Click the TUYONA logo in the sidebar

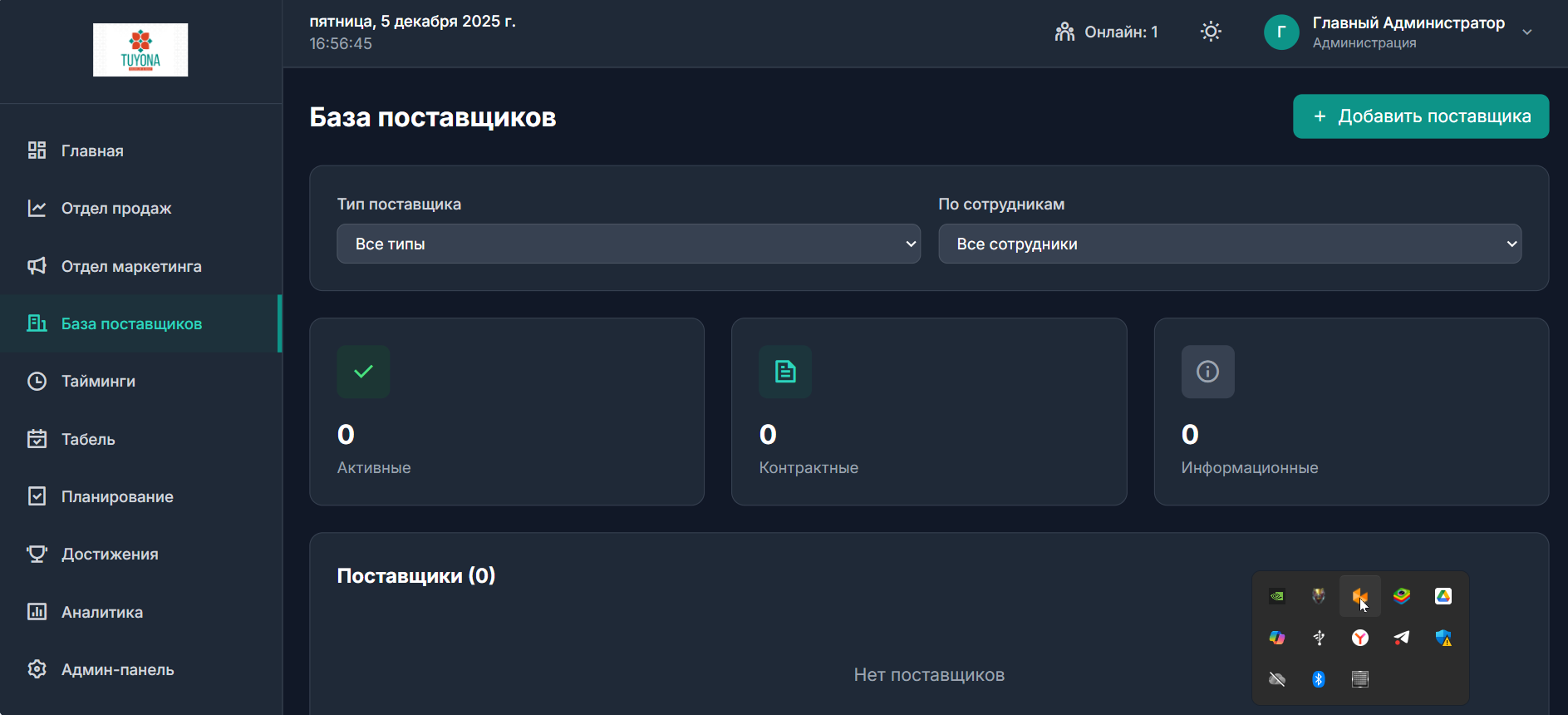140,50
